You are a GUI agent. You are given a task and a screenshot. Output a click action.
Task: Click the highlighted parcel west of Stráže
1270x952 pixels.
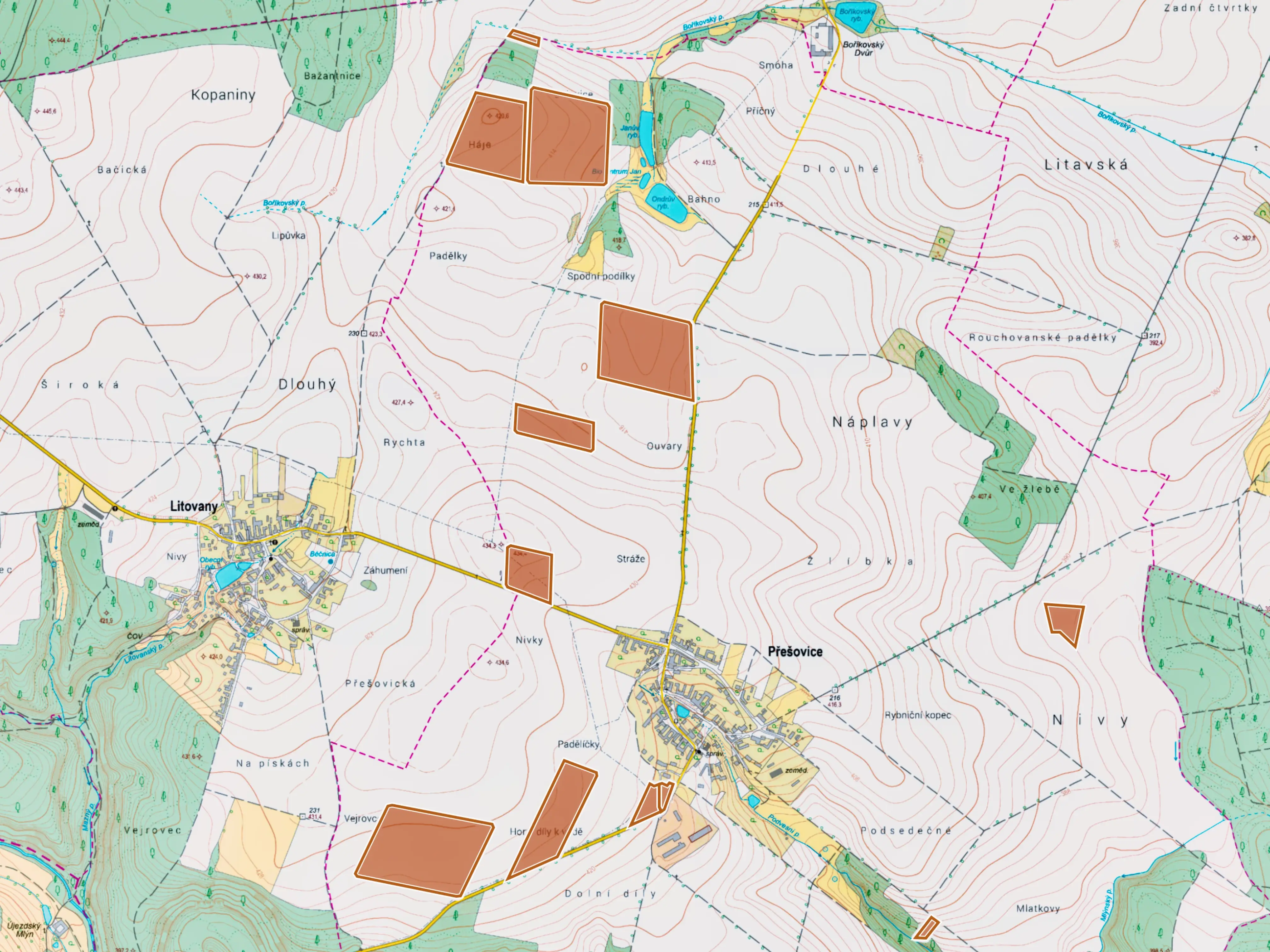click(x=529, y=574)
